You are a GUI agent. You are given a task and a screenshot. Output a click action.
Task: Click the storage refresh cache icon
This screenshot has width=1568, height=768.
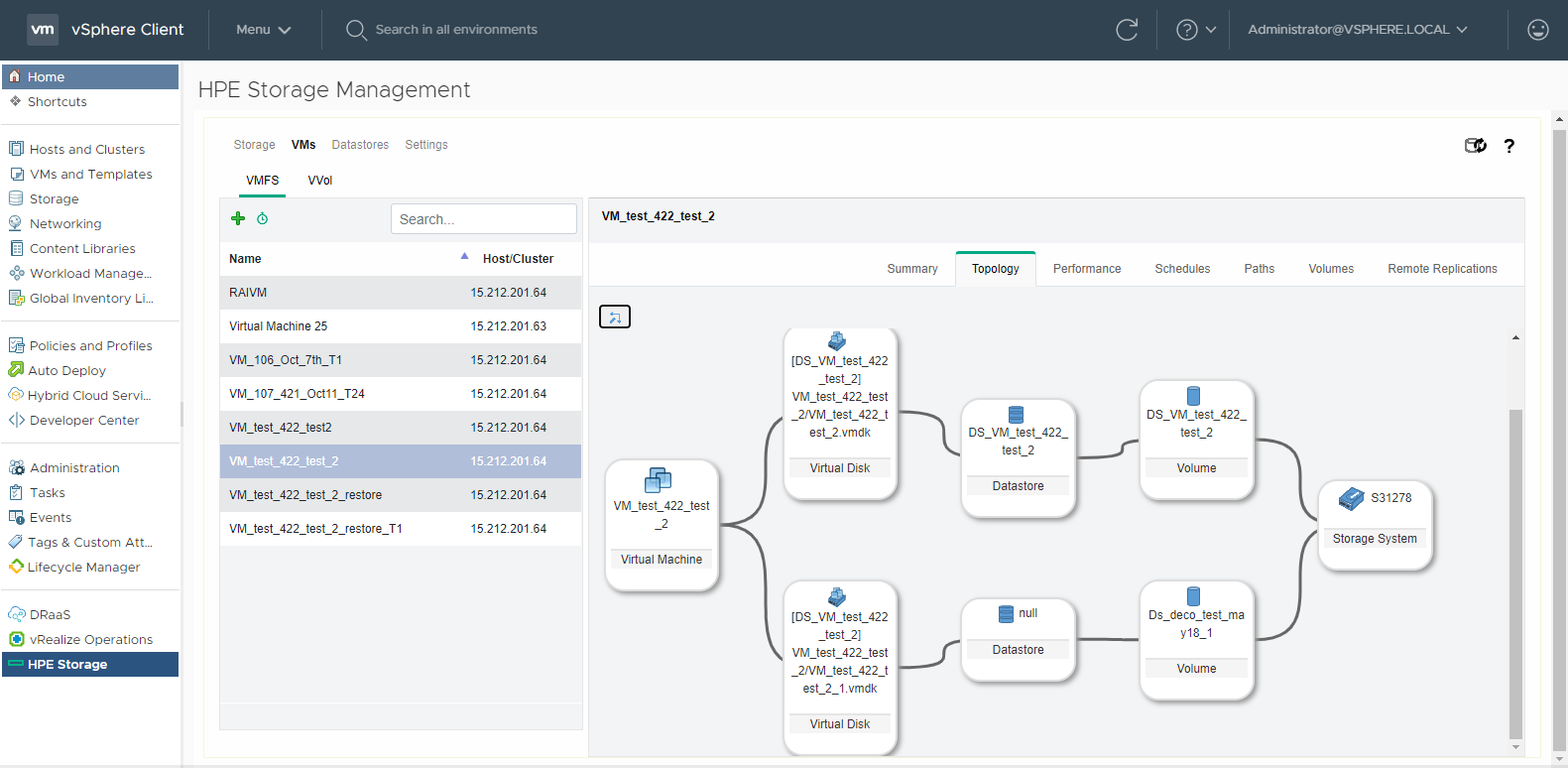[1475, 146]
